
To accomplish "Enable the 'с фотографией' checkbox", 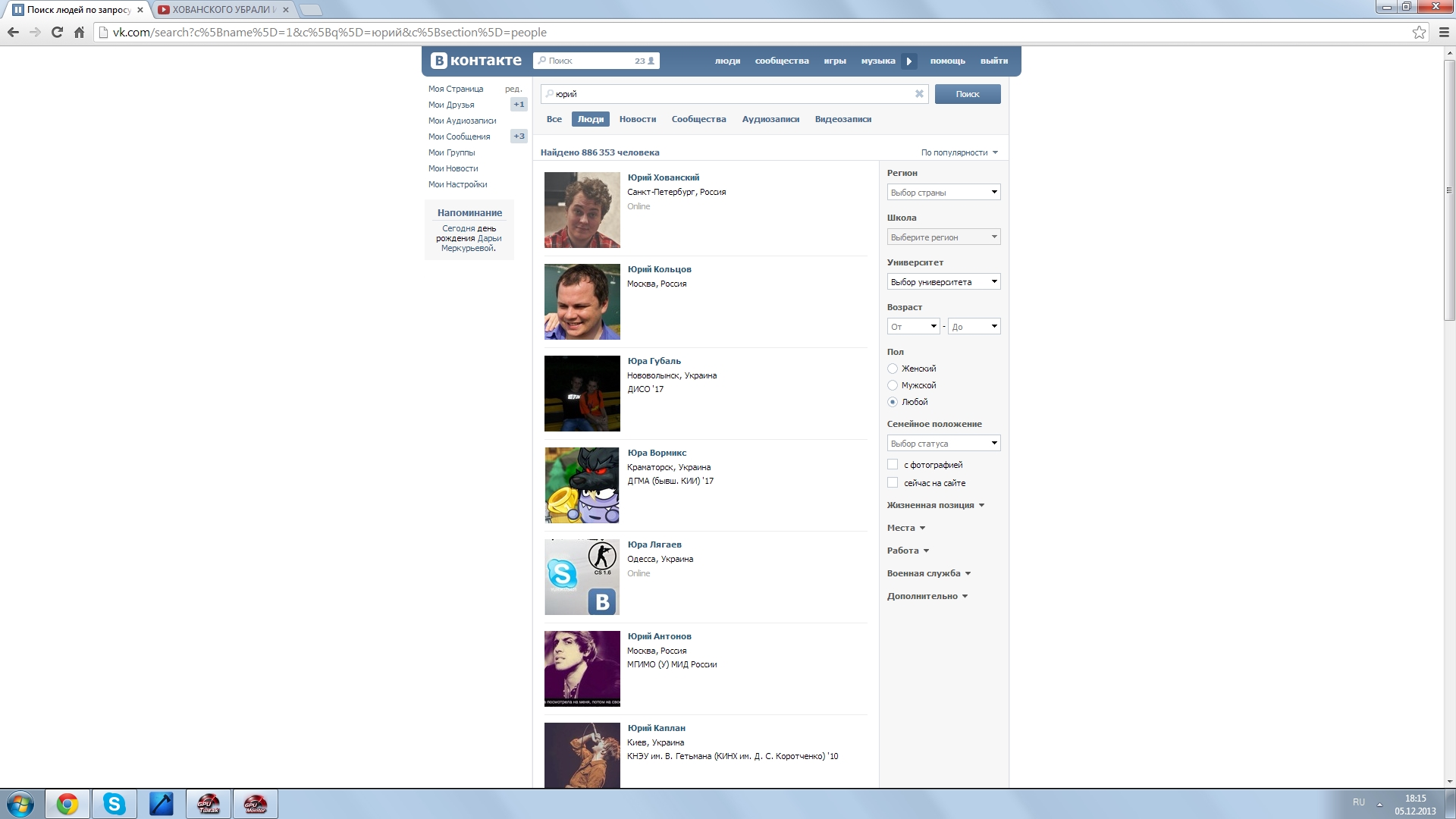I will point(893,465).
